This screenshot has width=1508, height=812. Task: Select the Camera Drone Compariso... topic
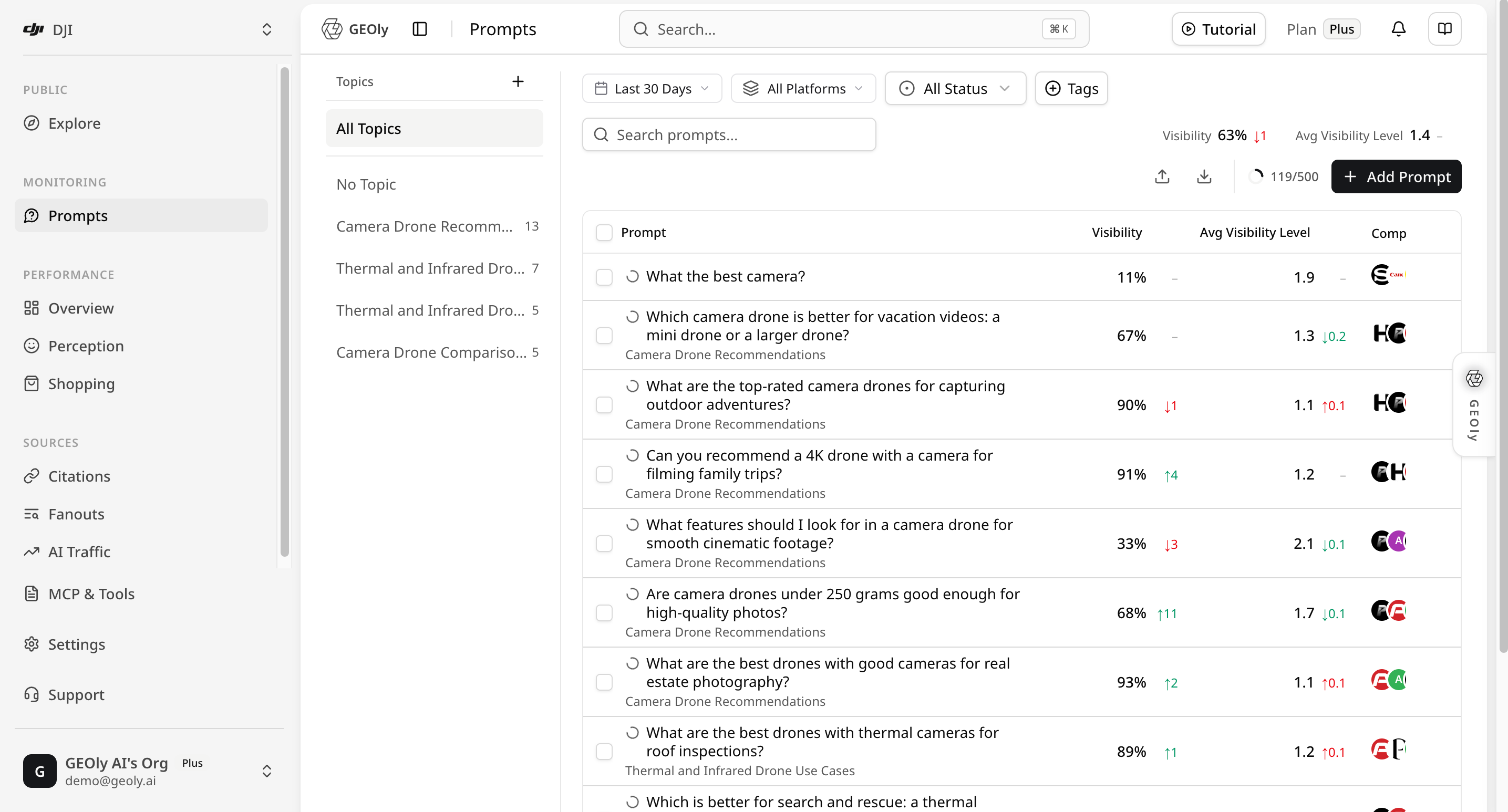pos(434,352)
